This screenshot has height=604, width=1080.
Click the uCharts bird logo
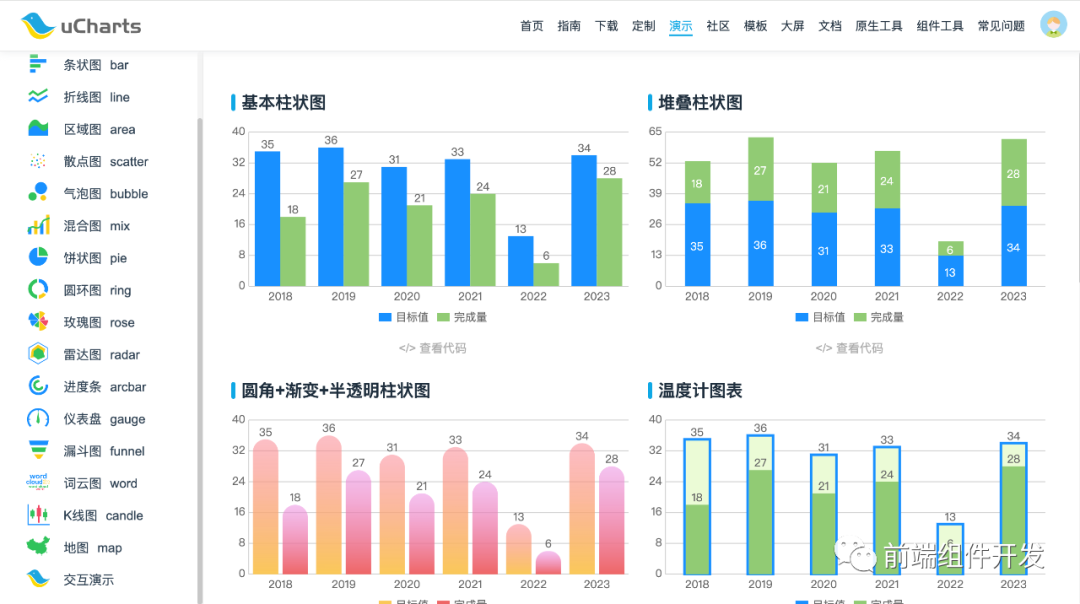(38, 25)
